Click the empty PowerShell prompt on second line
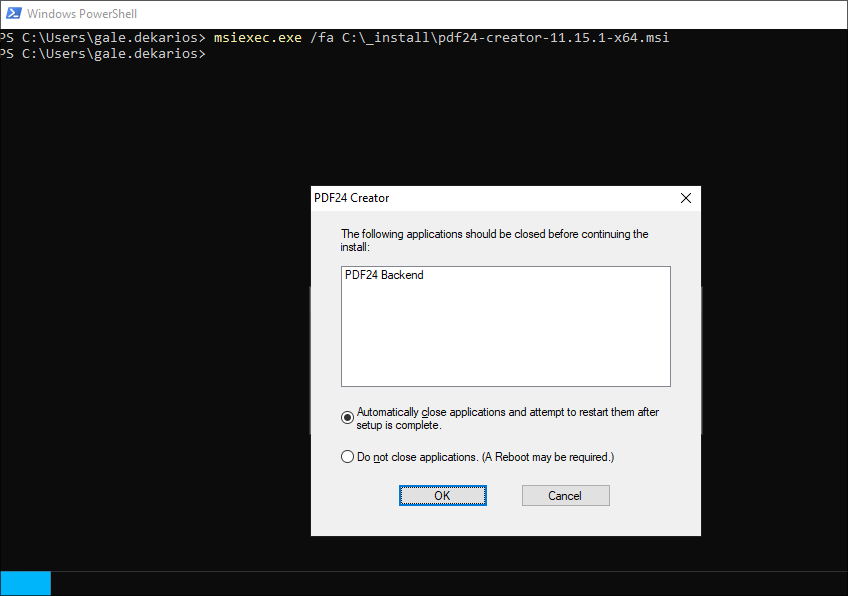The width and height of the screenshot is (848, 596). (x=103, y=54)
